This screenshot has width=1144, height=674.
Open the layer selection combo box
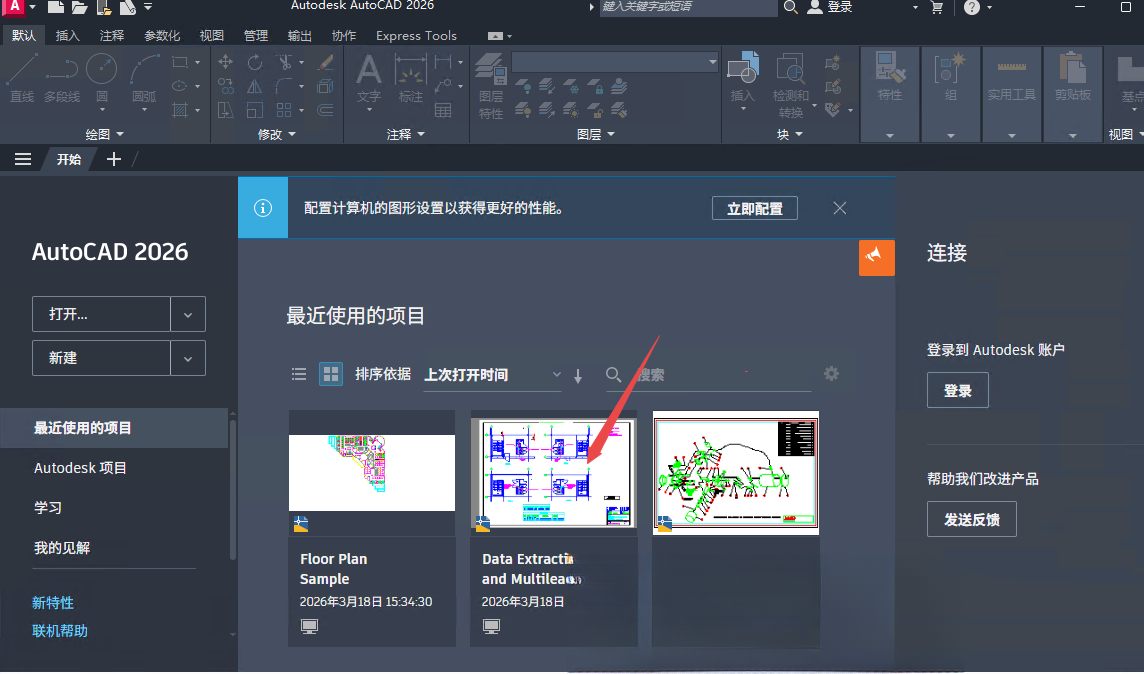coord(616,63)
